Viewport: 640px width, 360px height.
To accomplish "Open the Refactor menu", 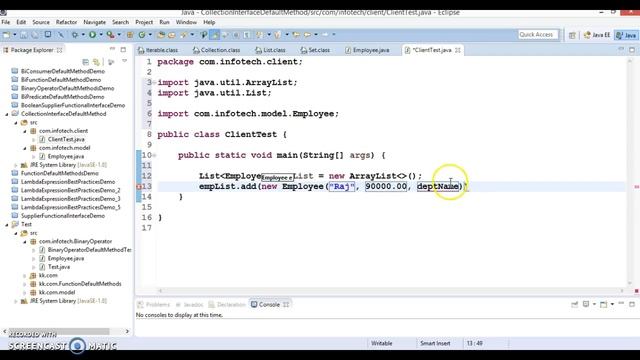I will [x=66, y=22].
